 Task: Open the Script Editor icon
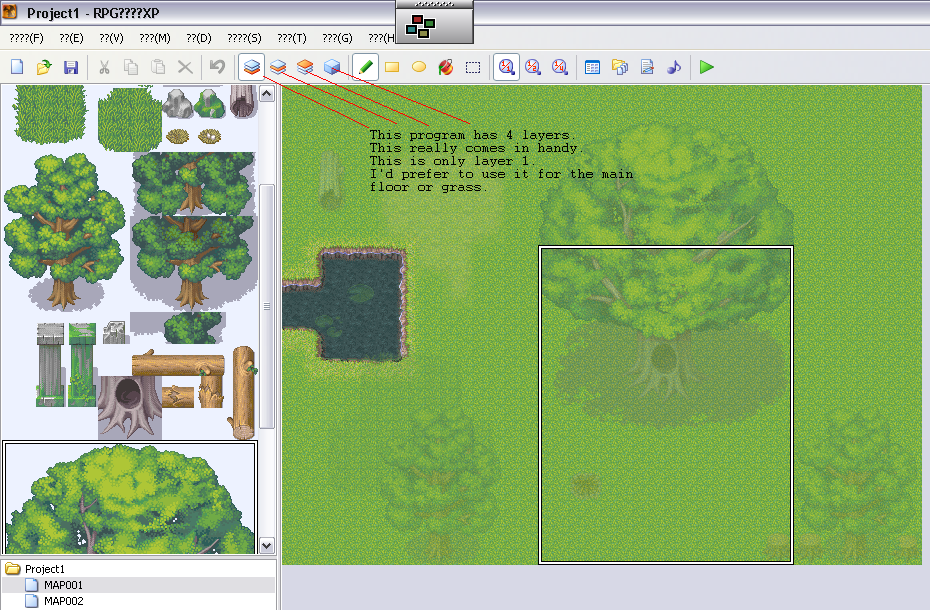[647, 67]
